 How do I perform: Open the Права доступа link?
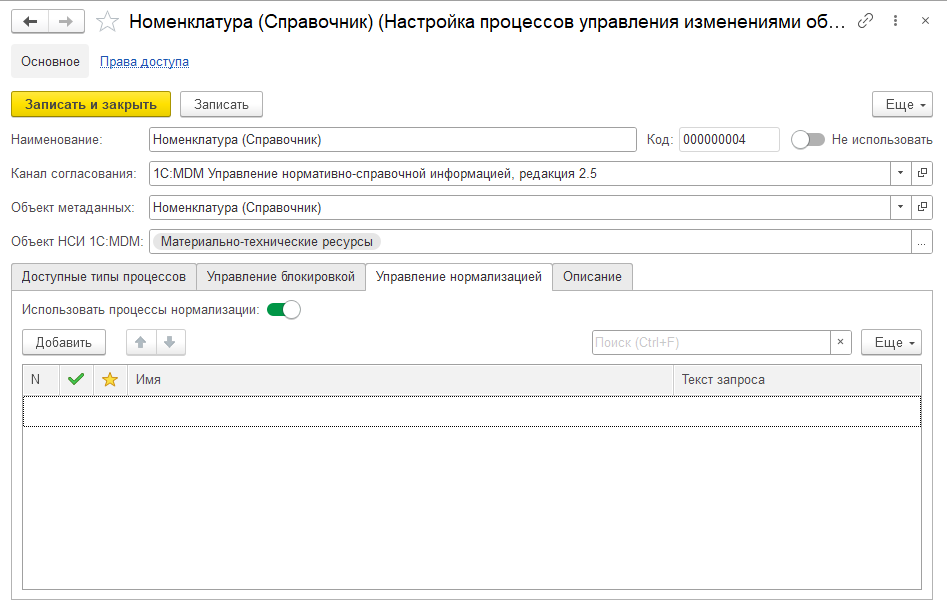144,62
